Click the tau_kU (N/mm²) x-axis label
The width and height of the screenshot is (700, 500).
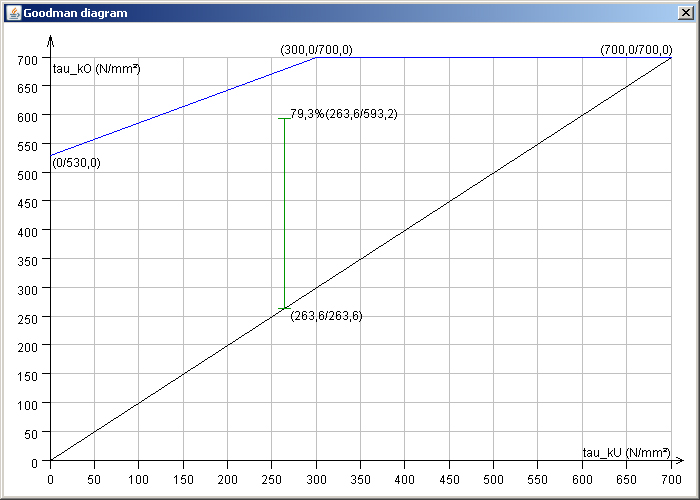pyautogui.click(x=626, y=452)
